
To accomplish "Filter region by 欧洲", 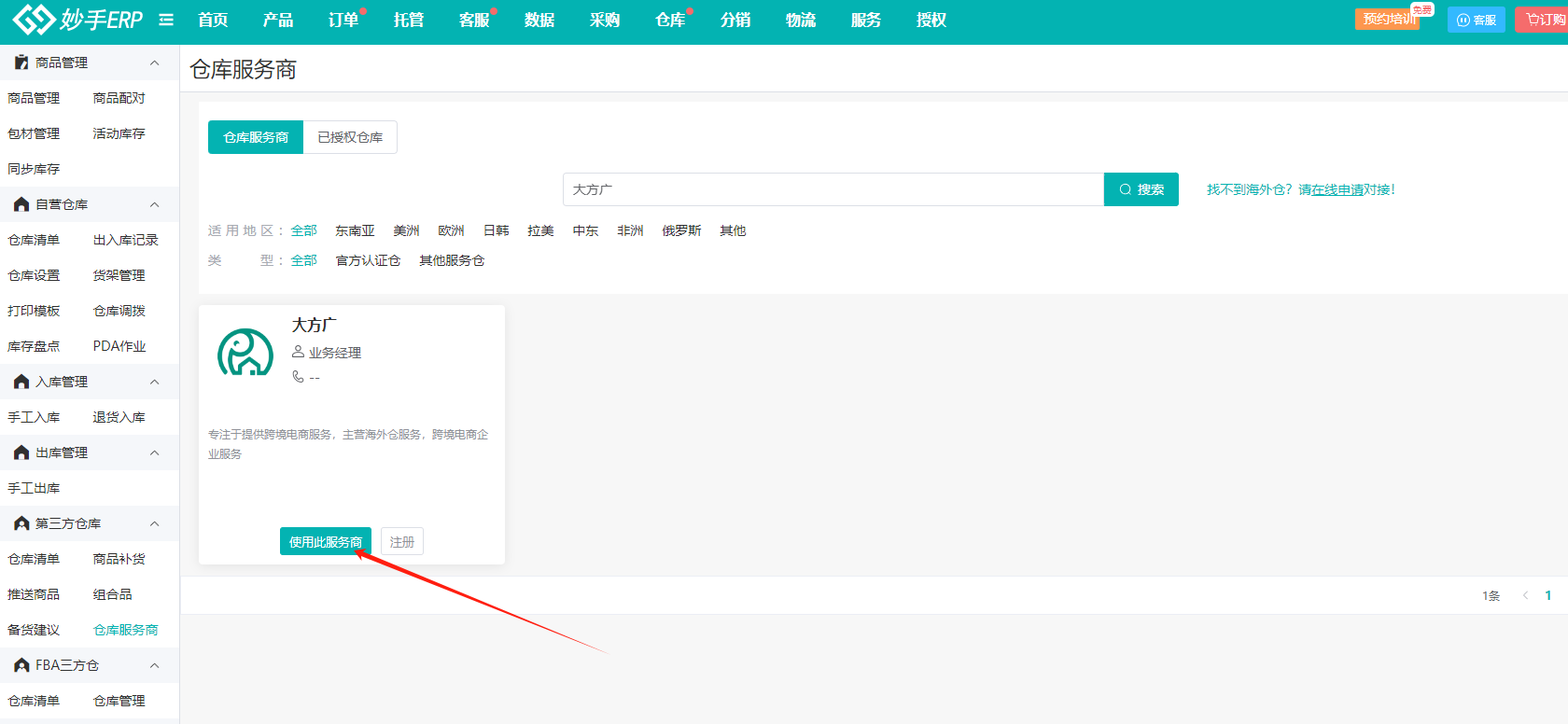I will pos(451,230).
